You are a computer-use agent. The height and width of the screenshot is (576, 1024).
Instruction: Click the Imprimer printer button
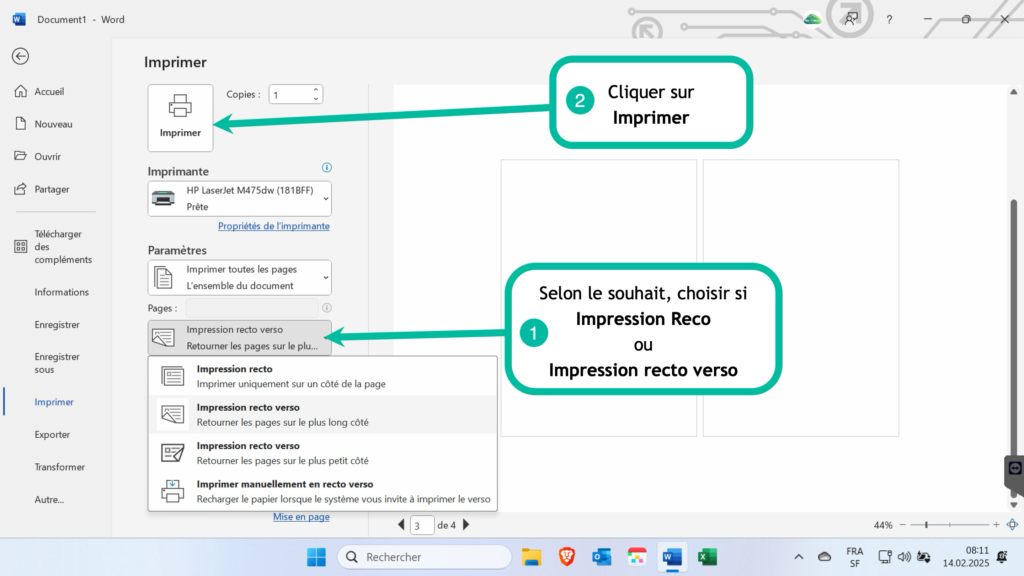click(180, 118)
